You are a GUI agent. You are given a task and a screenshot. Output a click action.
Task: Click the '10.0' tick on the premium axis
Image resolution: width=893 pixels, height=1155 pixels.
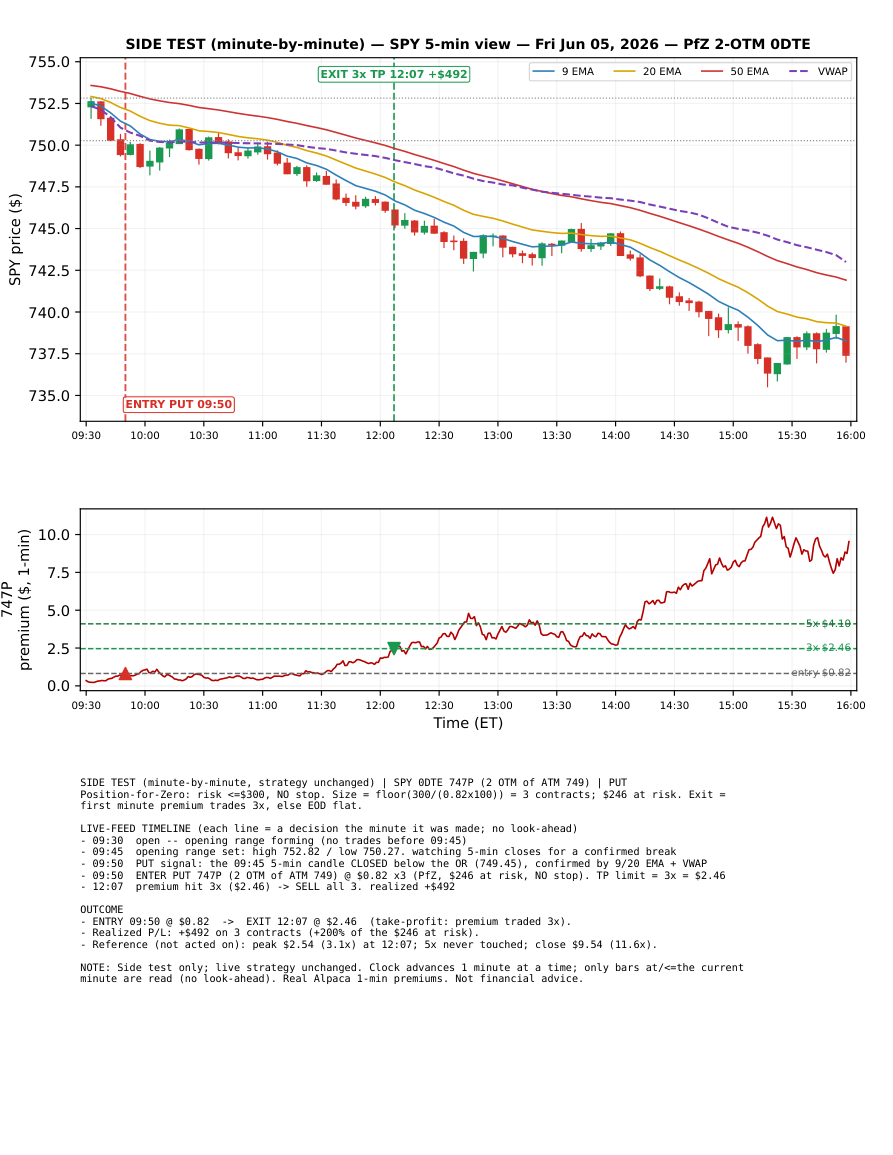tap(54, 535)
